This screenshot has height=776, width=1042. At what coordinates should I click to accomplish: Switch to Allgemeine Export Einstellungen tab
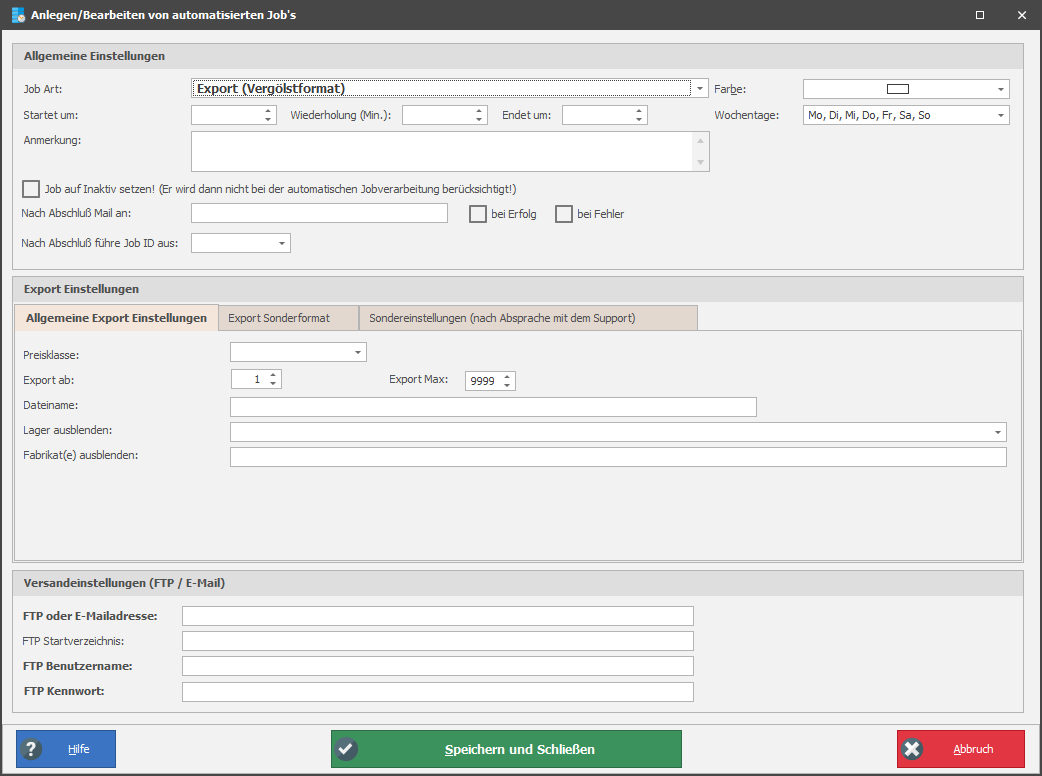pos(116,318)
